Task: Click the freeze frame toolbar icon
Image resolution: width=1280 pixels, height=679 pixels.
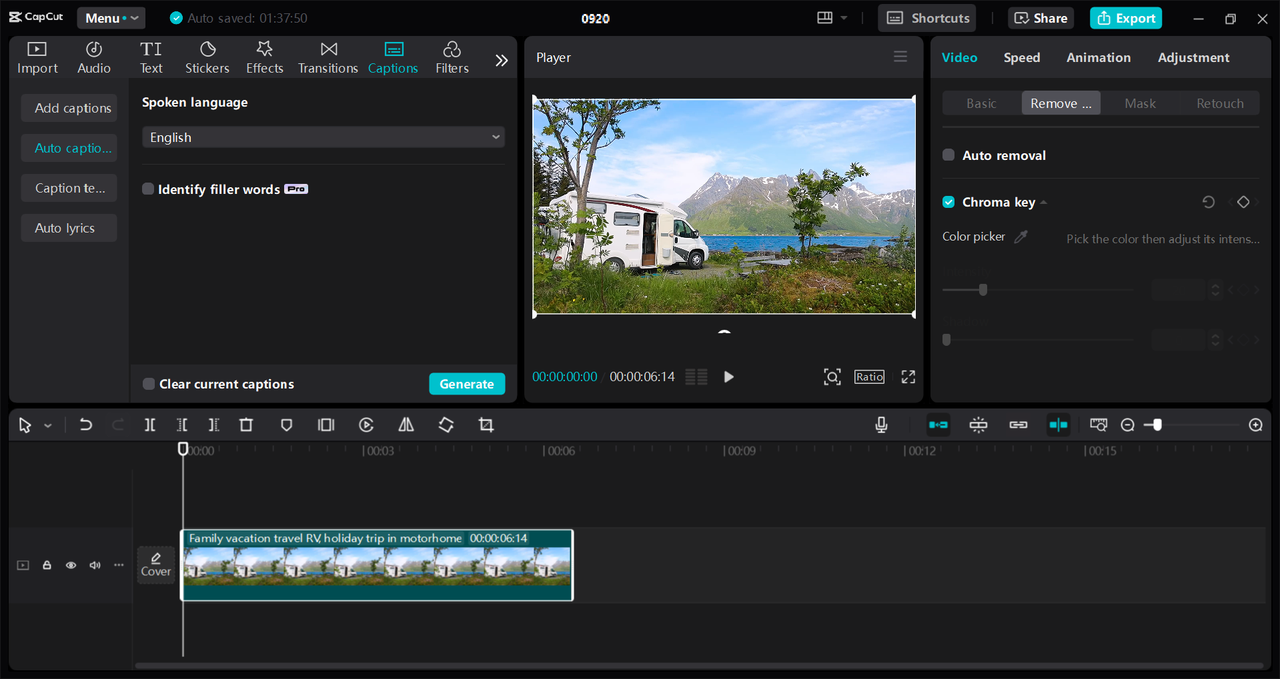Action: tap(326, 425)
